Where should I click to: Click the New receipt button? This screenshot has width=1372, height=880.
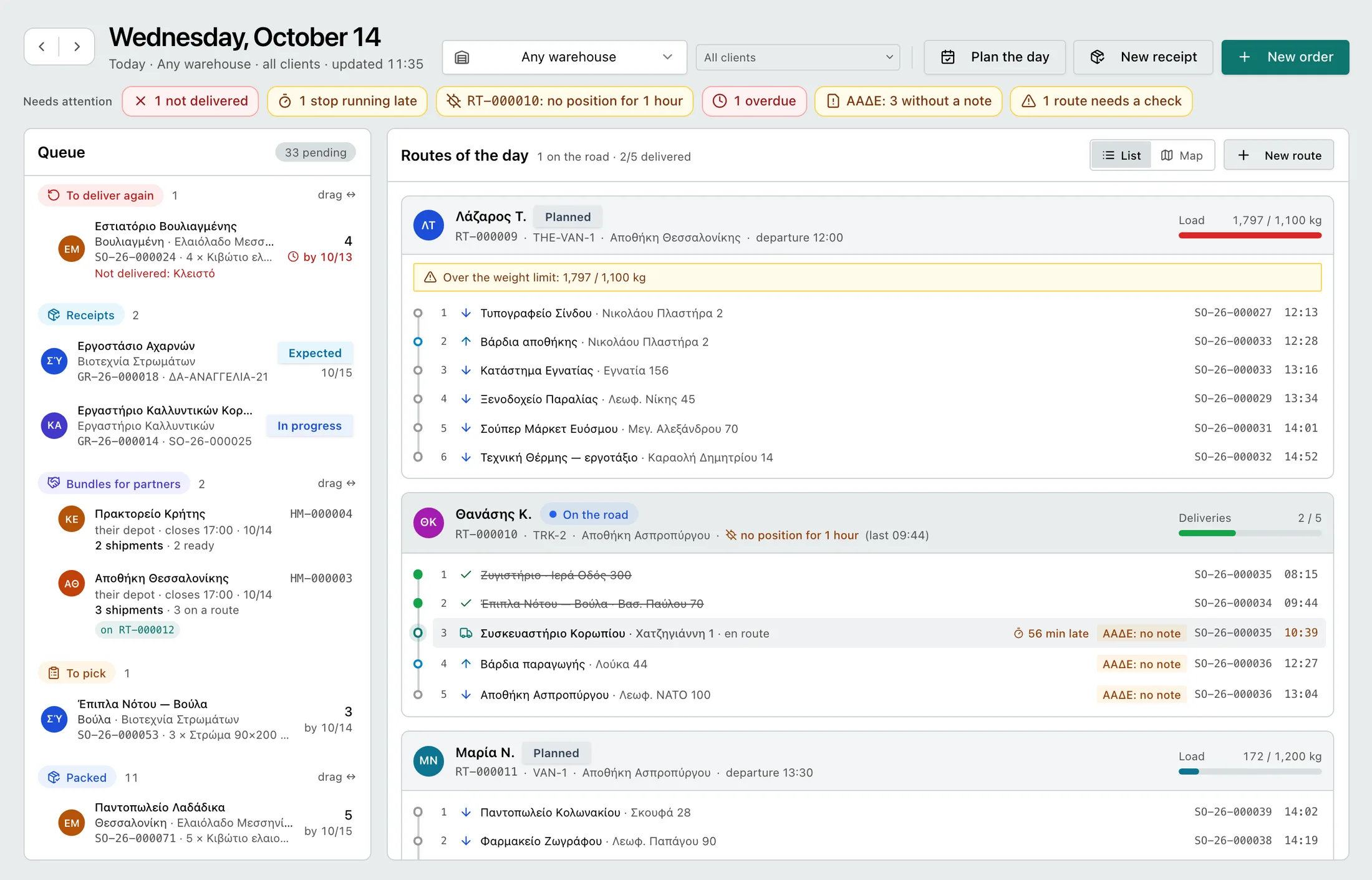click(x=1143, y=57)
